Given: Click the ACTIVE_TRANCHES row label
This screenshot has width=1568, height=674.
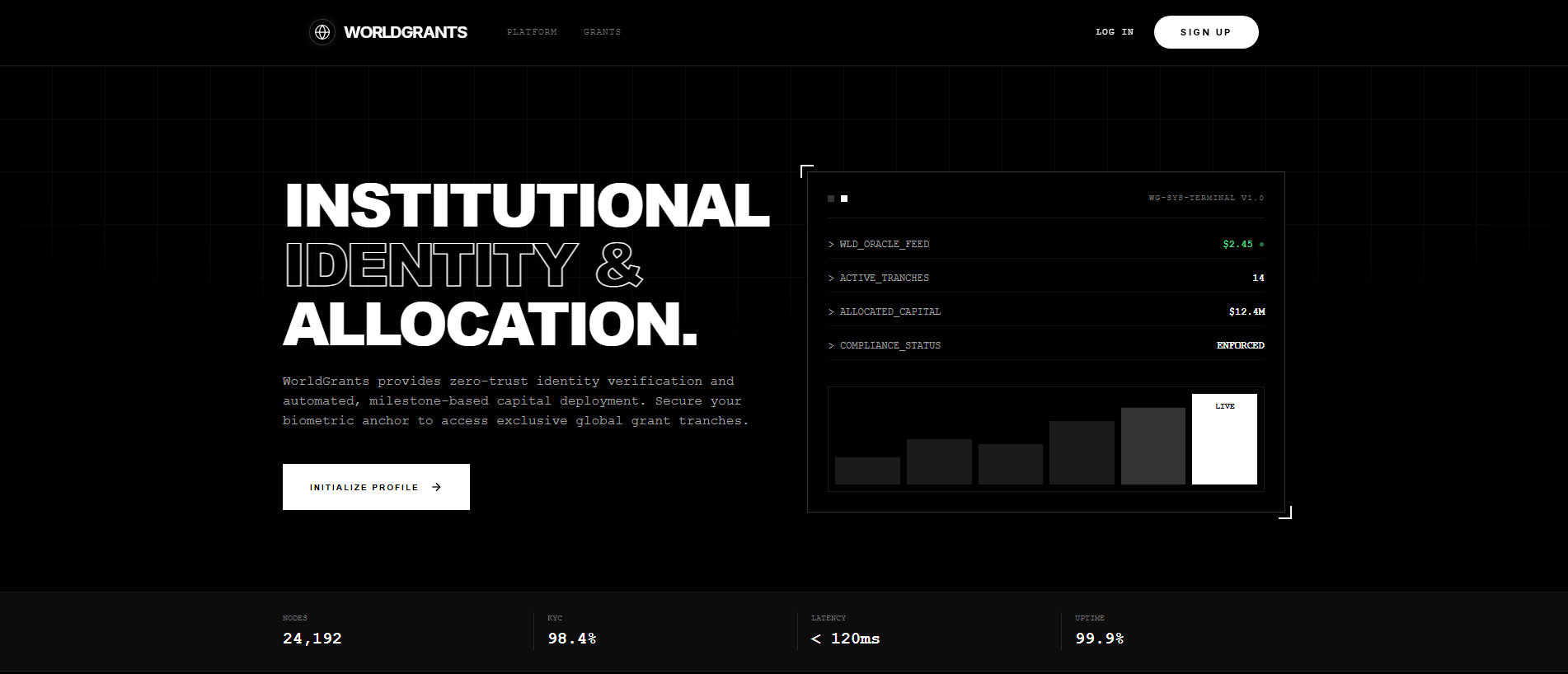Looking at the screenshot, I should [885, 278].
